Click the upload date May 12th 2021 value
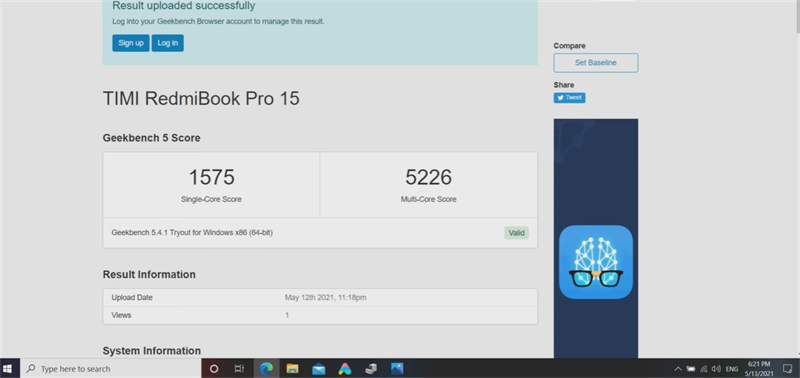The image size is (800, 378). 325,297
